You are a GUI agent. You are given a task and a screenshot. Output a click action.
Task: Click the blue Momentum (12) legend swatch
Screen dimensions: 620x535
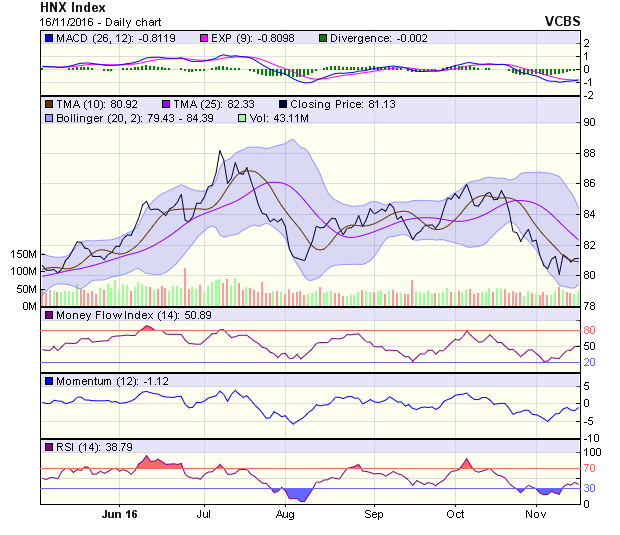[x=47, y=381]
